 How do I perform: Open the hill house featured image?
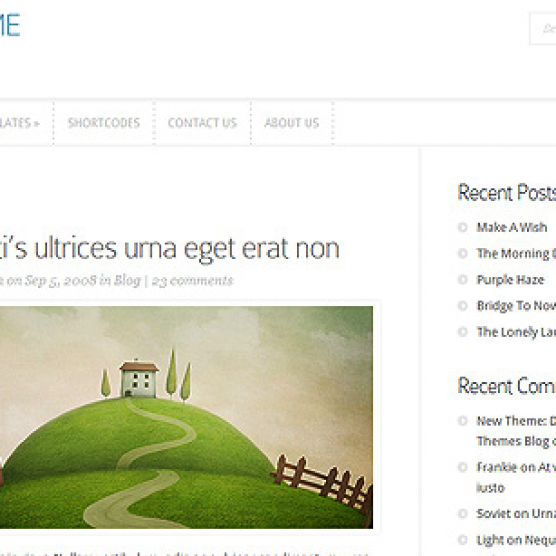click(186, 417)
